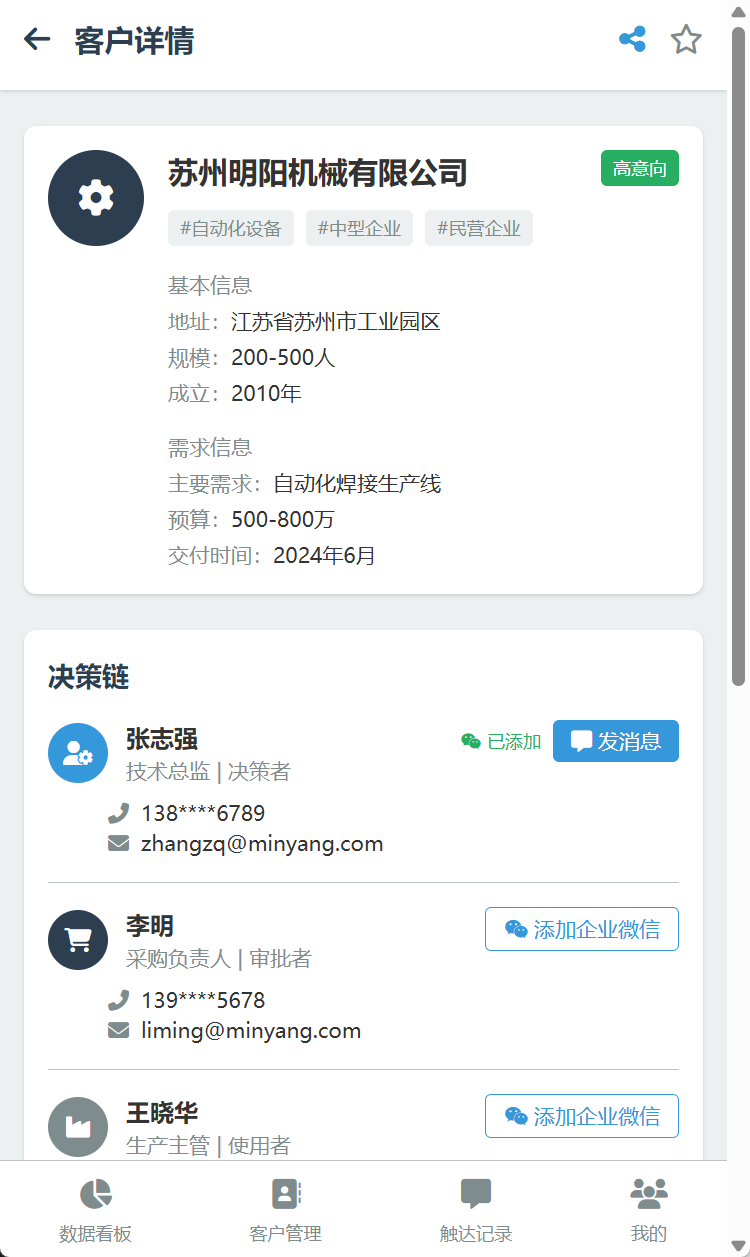The width and height of the screenshot is (750, 1257).
Task: Open the 触达记录 tab
Action: click(x=476, y=1209)
